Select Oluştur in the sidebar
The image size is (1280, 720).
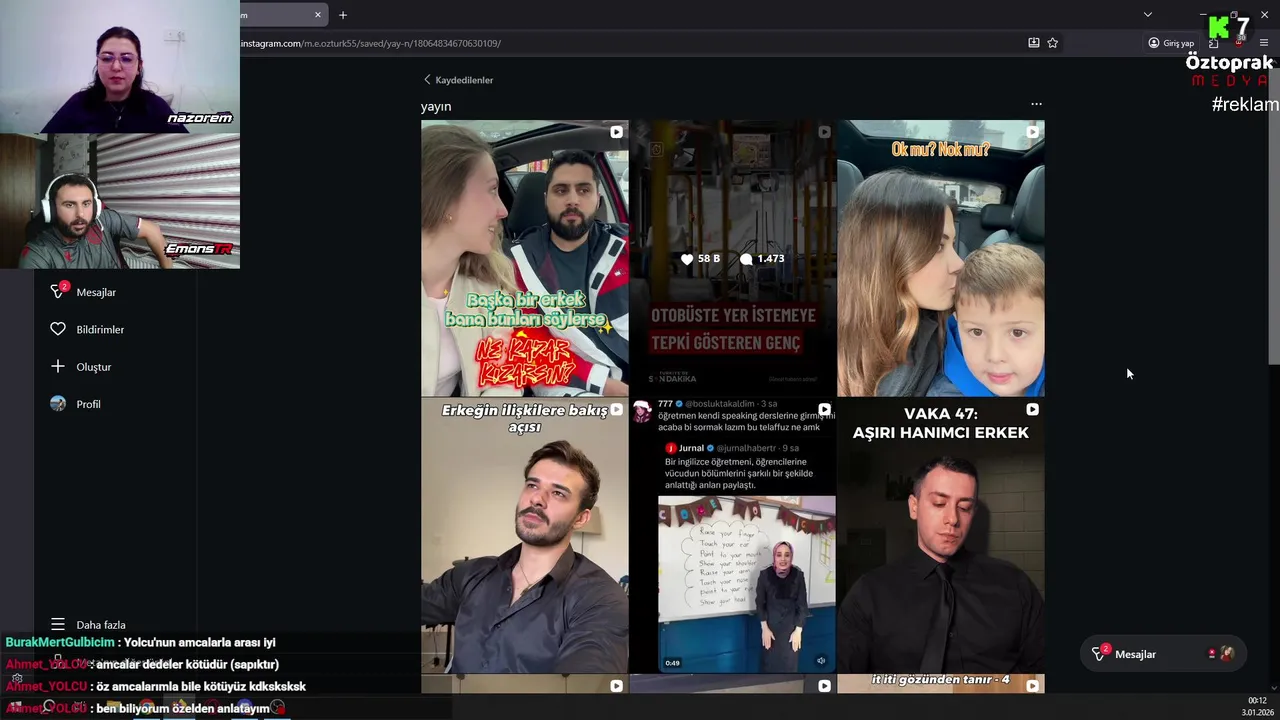94,367
